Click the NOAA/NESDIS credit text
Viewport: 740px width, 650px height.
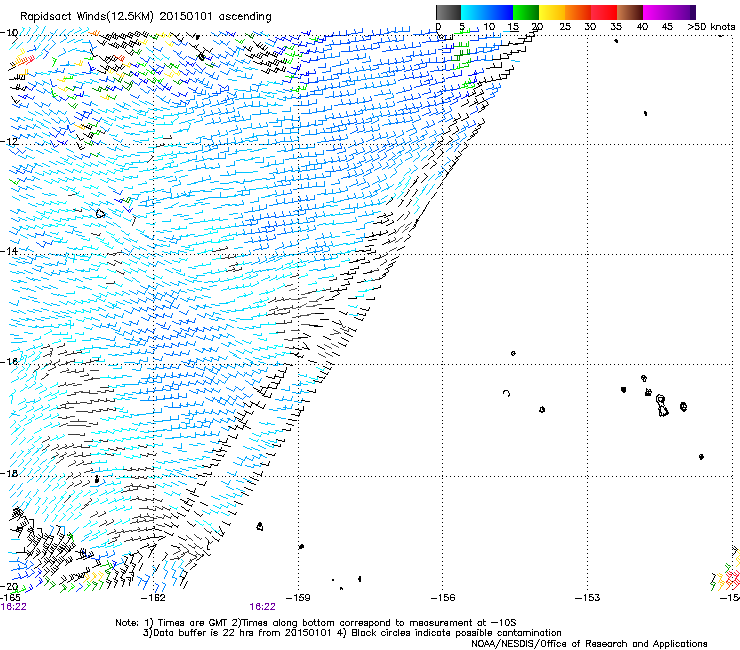589,644
